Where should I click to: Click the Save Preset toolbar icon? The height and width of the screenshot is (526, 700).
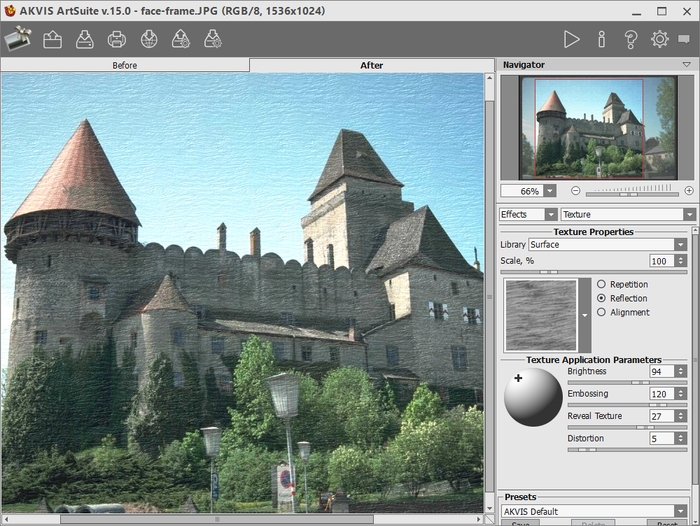click(213, 39)
